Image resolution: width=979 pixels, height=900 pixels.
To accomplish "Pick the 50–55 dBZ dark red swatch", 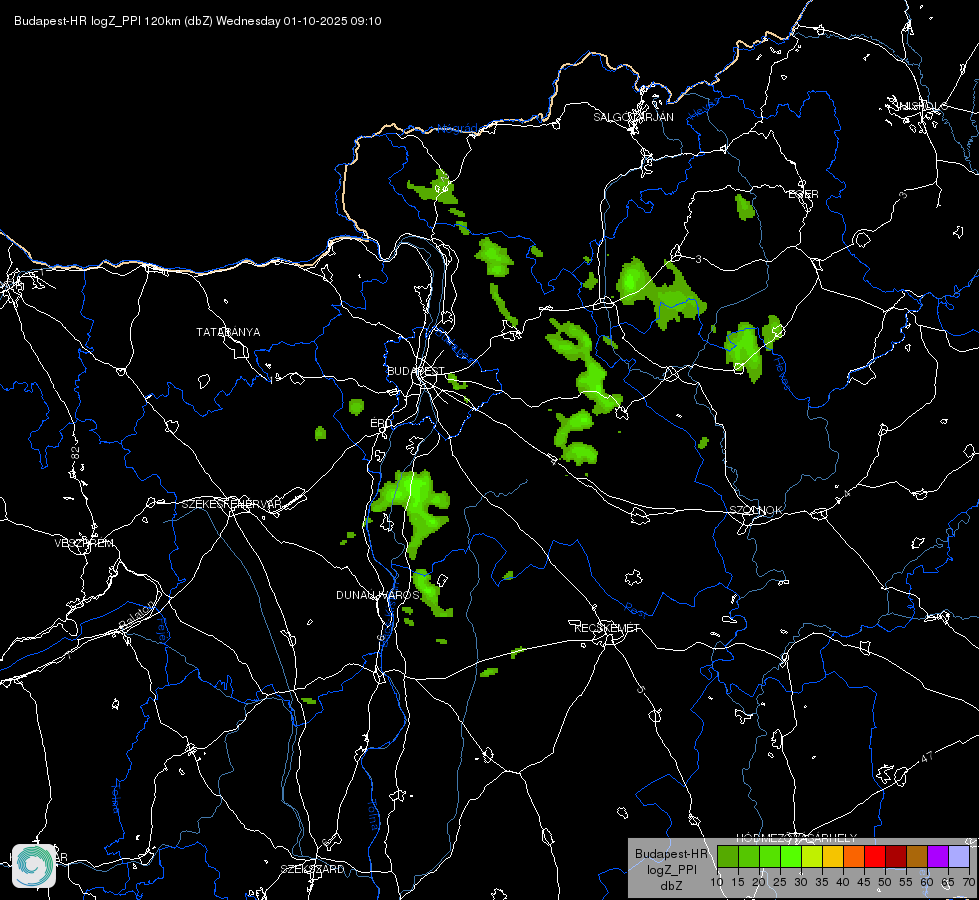I will coord(896,856).
